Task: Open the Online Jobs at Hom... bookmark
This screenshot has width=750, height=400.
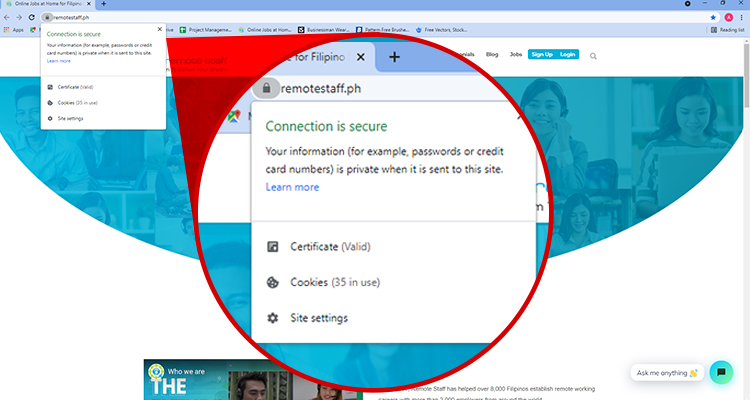Action: coord(265,30)
